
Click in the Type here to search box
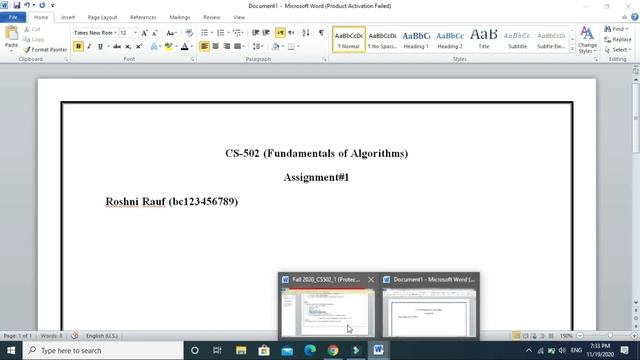coord(103,350)
